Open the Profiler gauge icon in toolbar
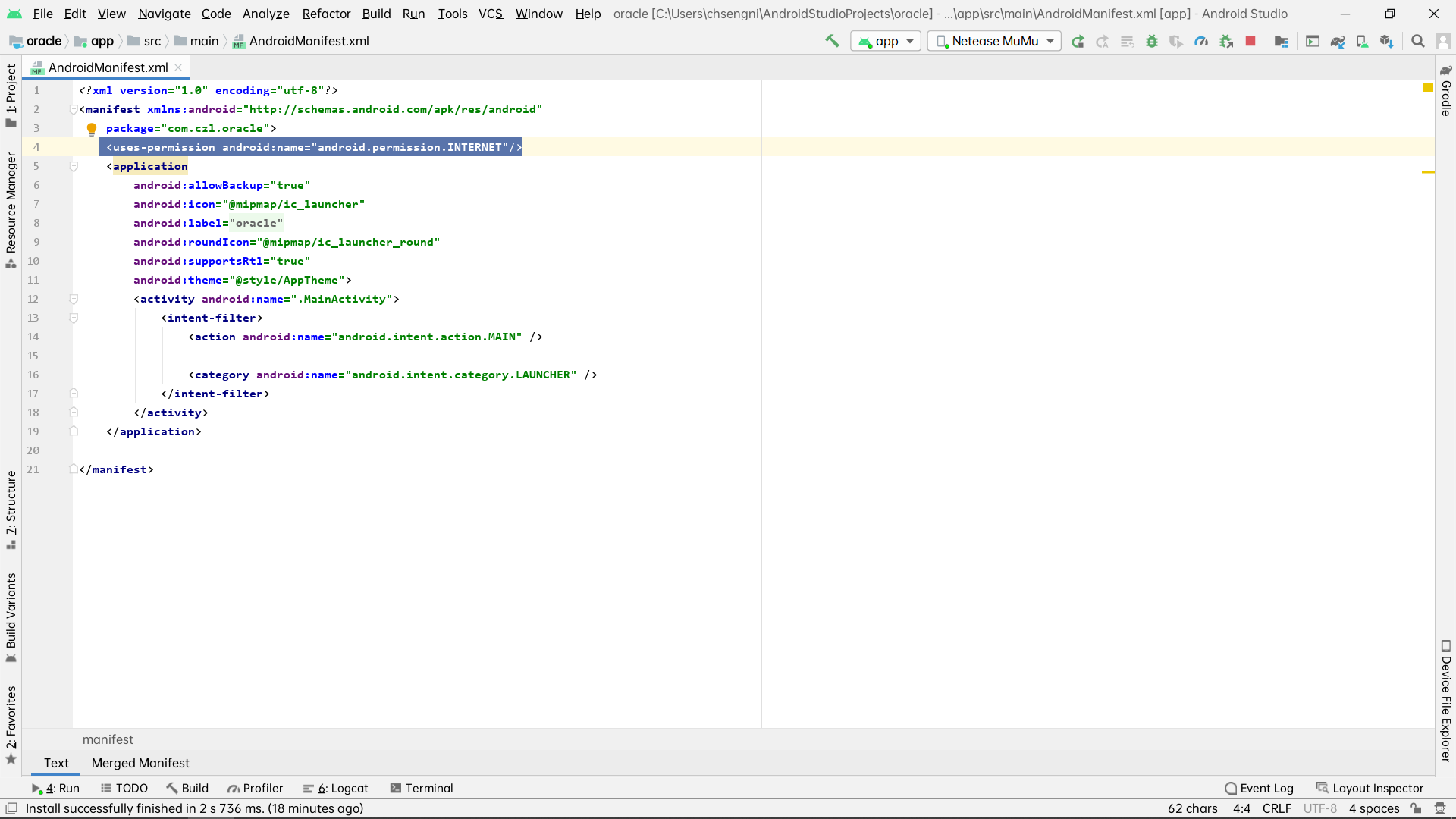Screen dimensions: 1456x819 click(1201, 41)
